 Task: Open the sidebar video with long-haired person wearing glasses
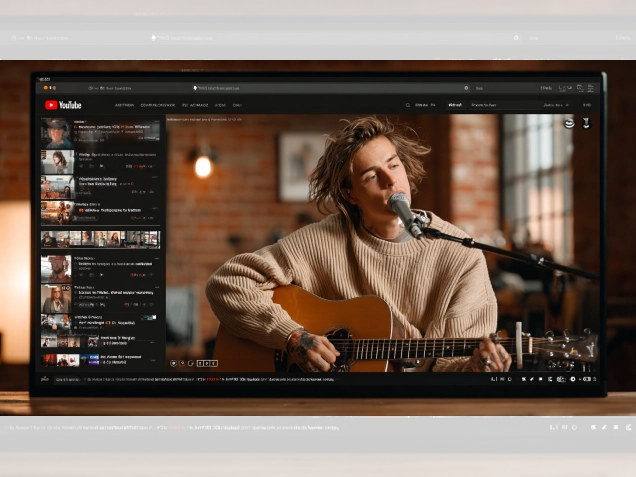pos(100,299)
